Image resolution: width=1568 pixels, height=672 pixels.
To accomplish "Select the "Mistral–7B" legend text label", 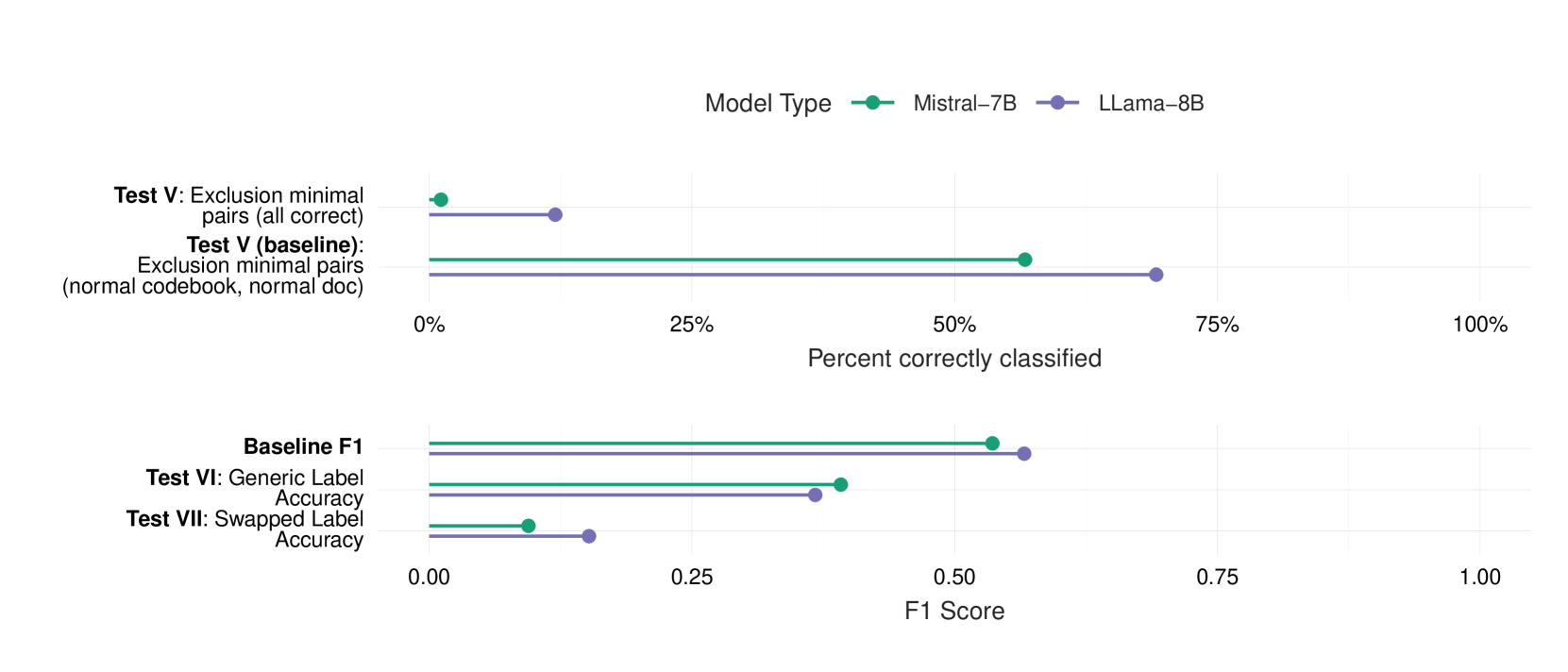I will click(964, 103).
